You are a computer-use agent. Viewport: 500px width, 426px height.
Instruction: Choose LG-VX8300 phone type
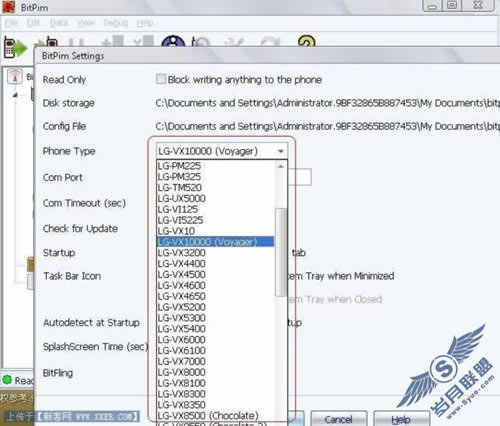tap(215, 394)
